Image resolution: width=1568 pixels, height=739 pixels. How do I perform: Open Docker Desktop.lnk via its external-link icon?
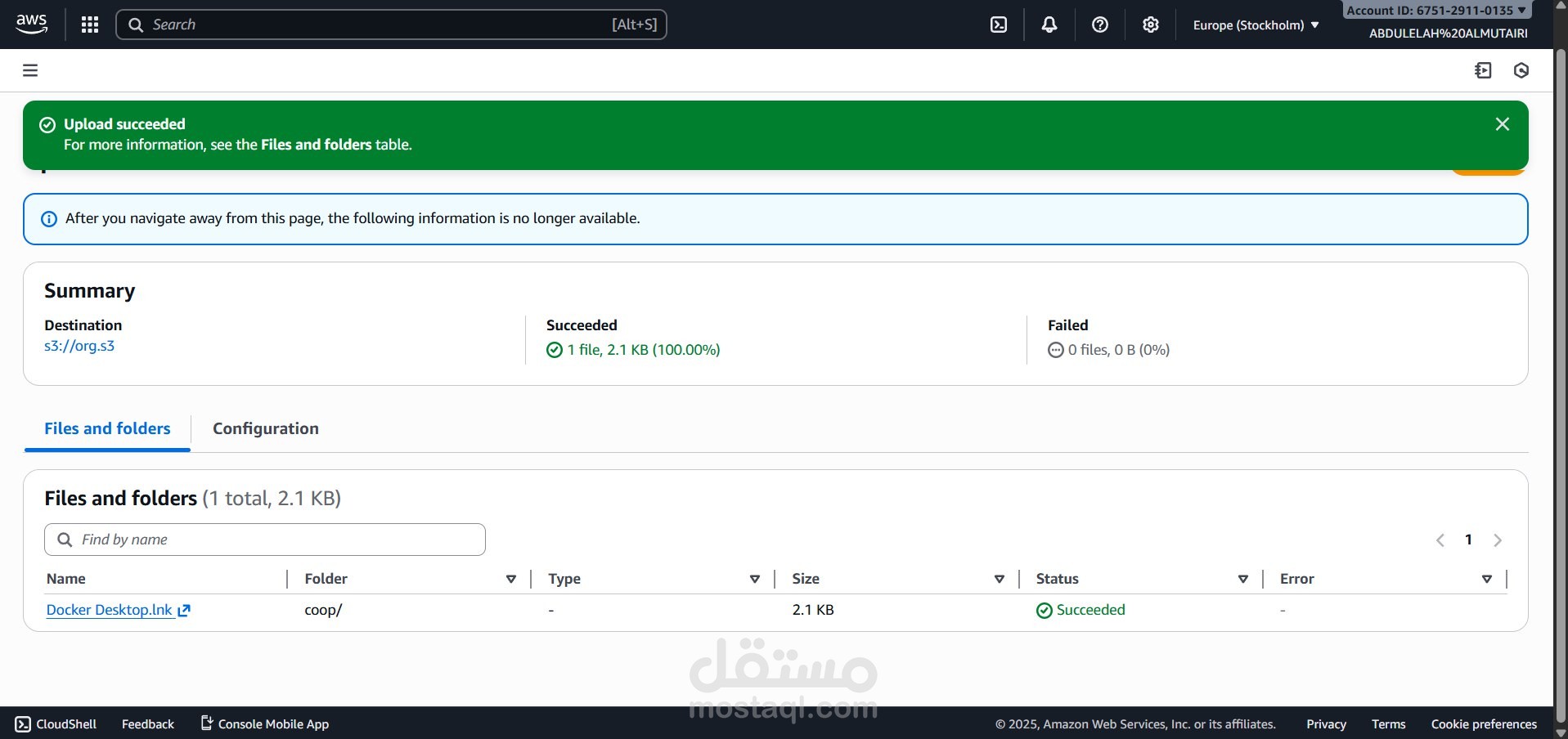[183, 610]
